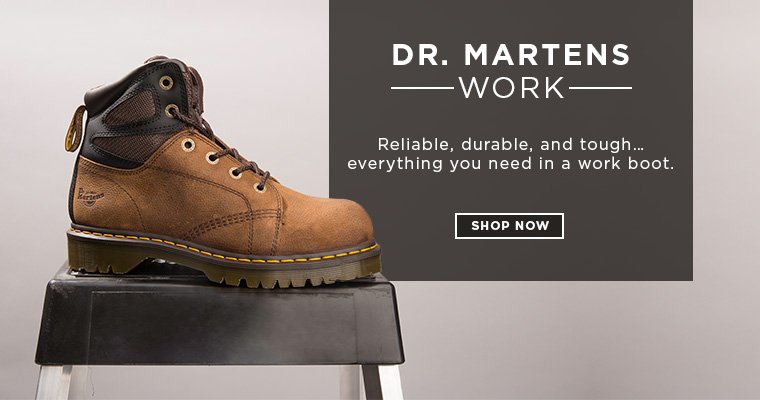Click the topmost brass eyelet on the boot collar
Viewport: 760px width, 400px height.
coord(166,82)
